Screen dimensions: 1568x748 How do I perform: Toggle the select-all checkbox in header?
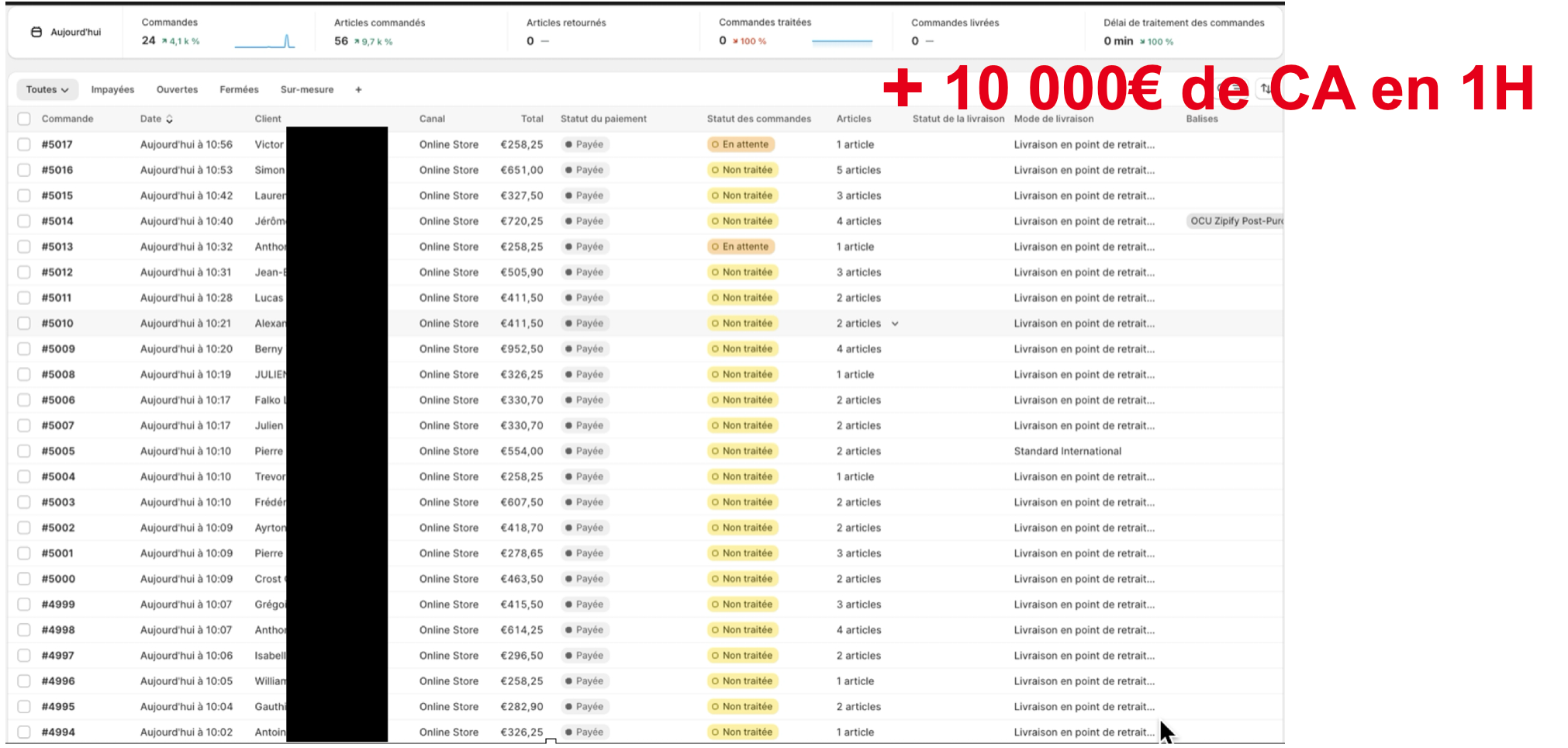pos(24,119)
